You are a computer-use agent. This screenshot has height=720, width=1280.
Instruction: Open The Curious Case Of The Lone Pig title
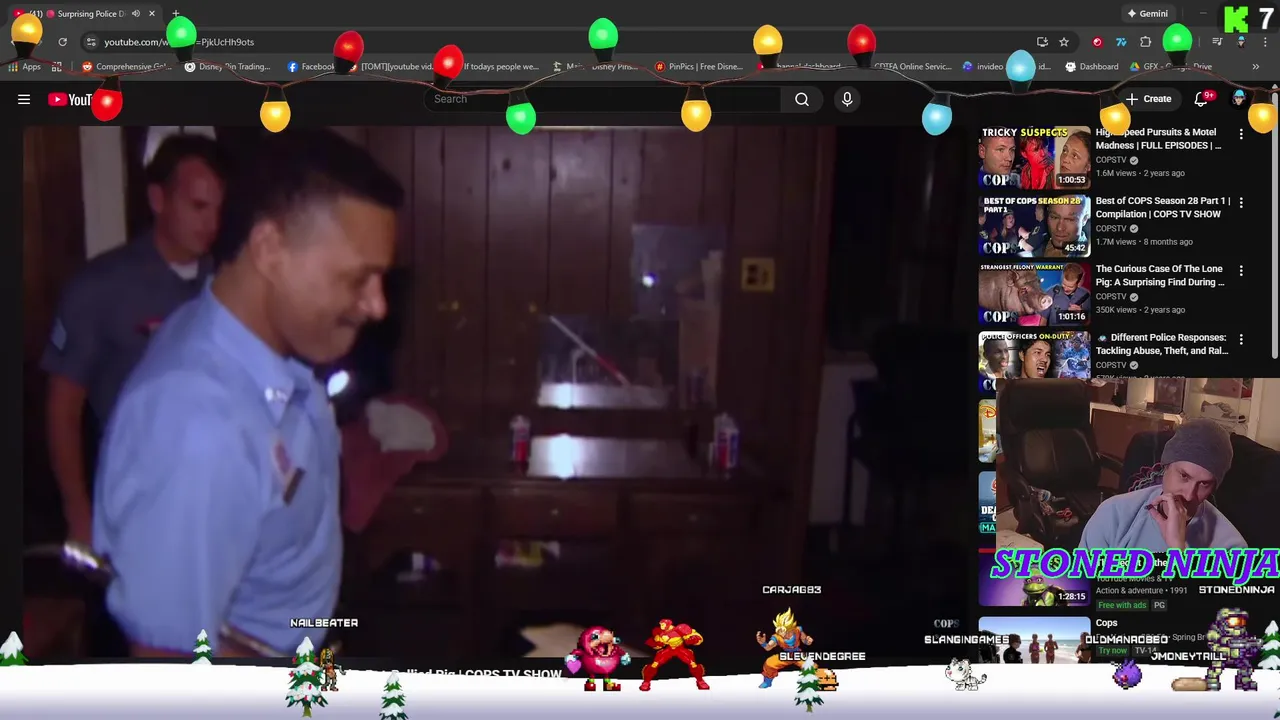pos(1160,275)
